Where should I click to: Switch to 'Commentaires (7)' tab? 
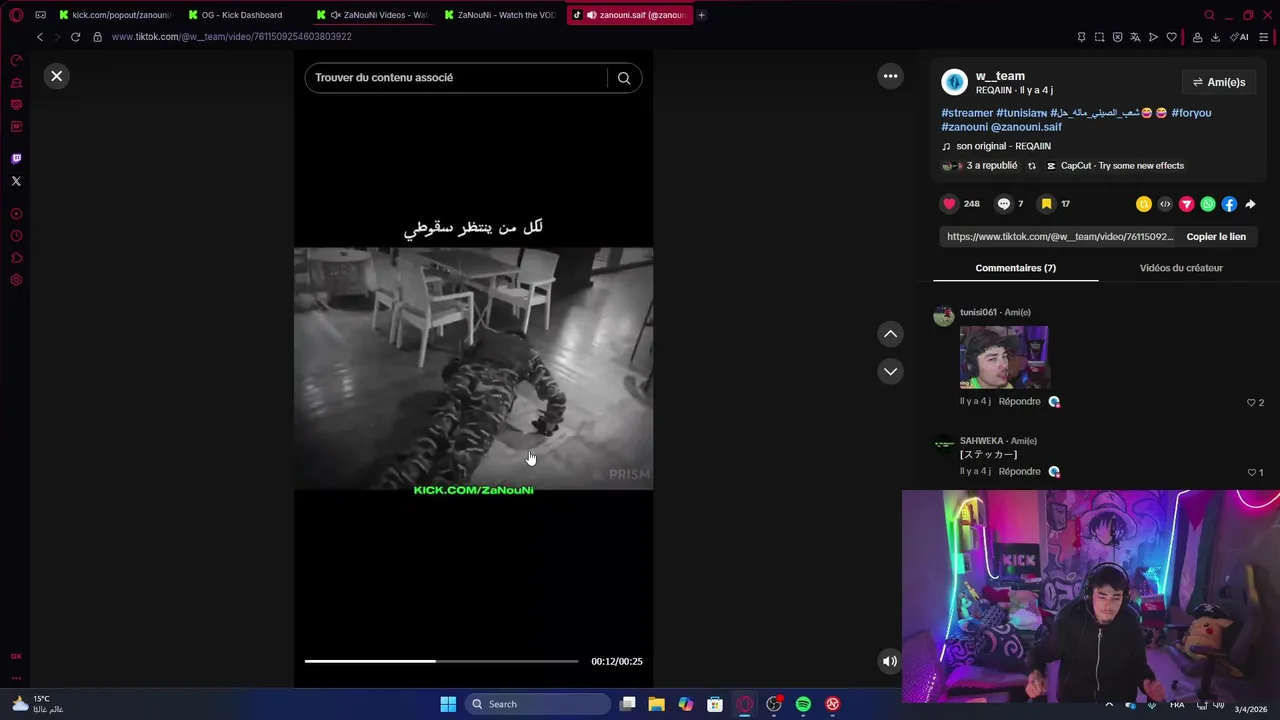coord(1015,268)
